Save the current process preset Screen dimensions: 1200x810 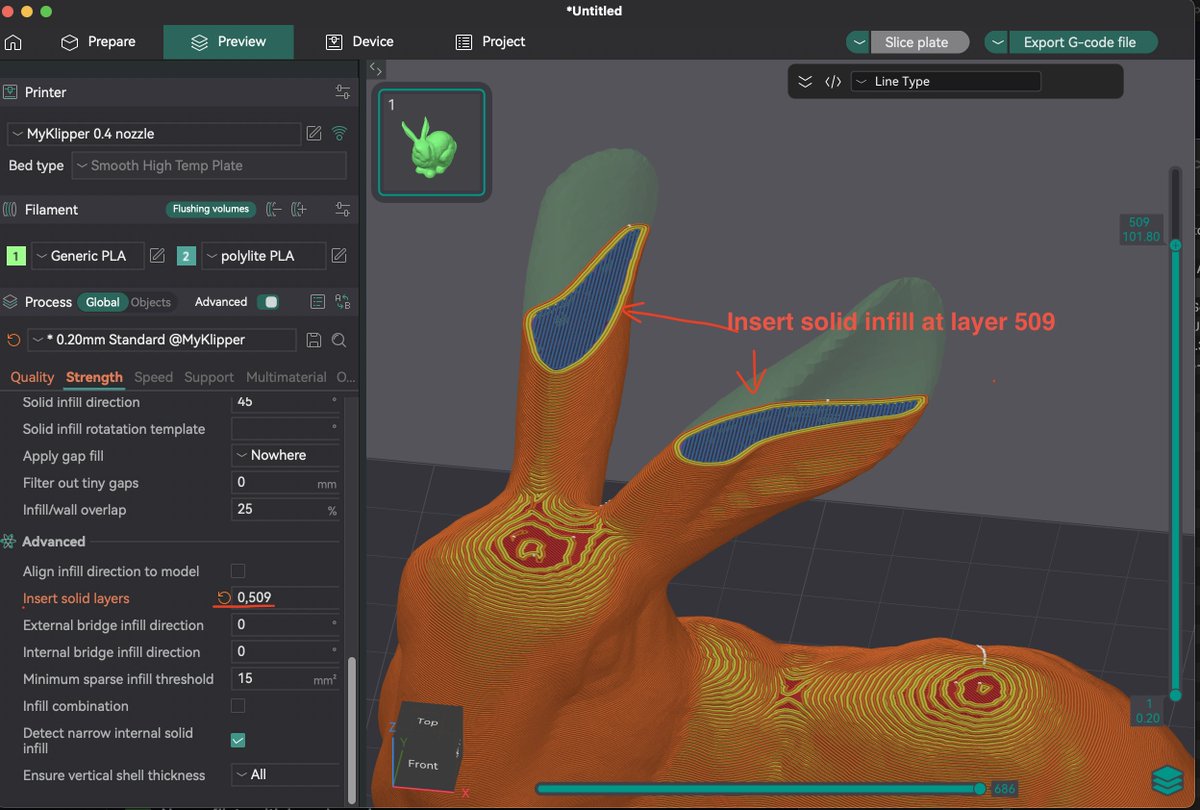coord(313,340)
